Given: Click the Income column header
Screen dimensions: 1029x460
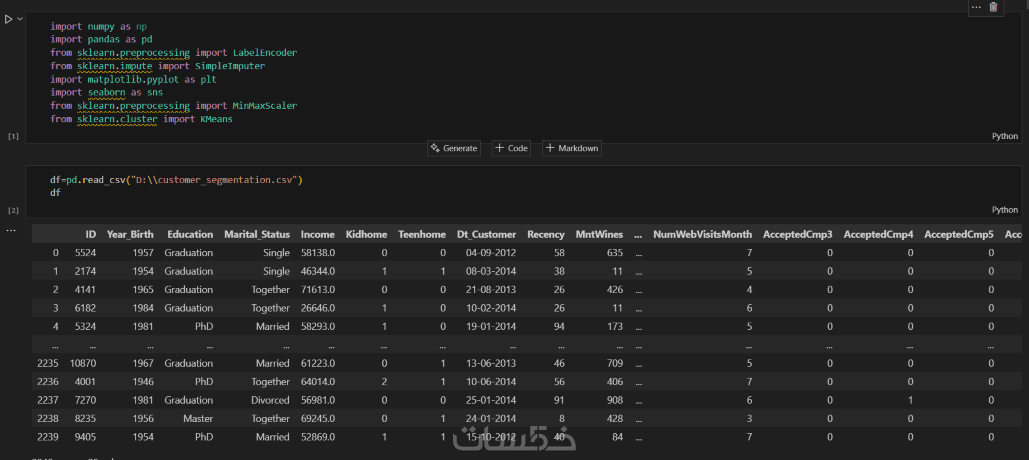Looking at the screenshot, I should pyautogui.click(x=317, y=234).
